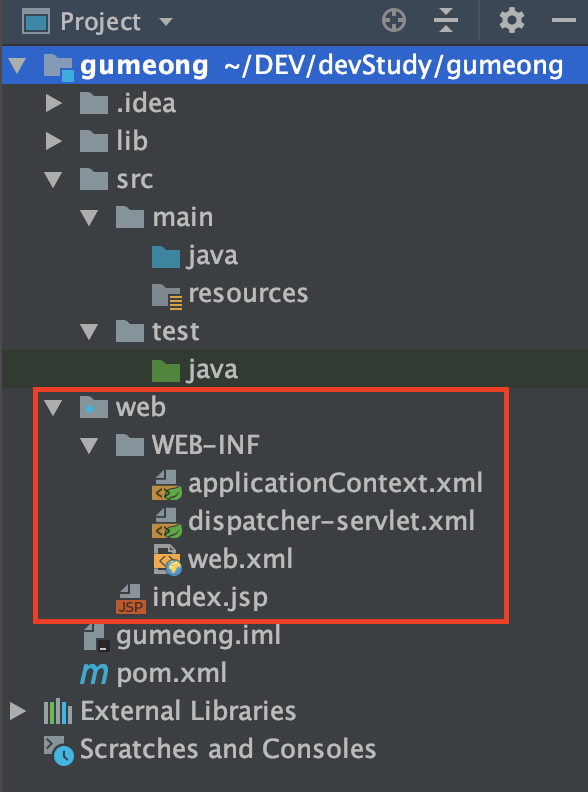Click the web.xml deployment descriptor icon

point(167,560)
